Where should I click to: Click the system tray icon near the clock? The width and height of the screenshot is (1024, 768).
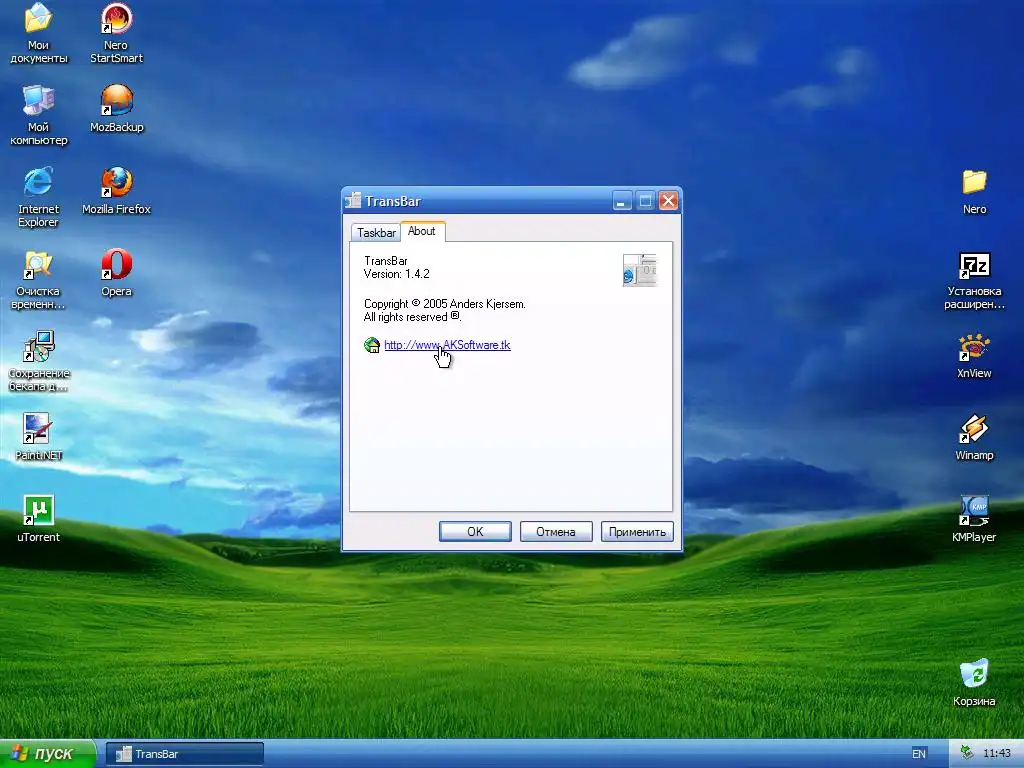[967, 753]
